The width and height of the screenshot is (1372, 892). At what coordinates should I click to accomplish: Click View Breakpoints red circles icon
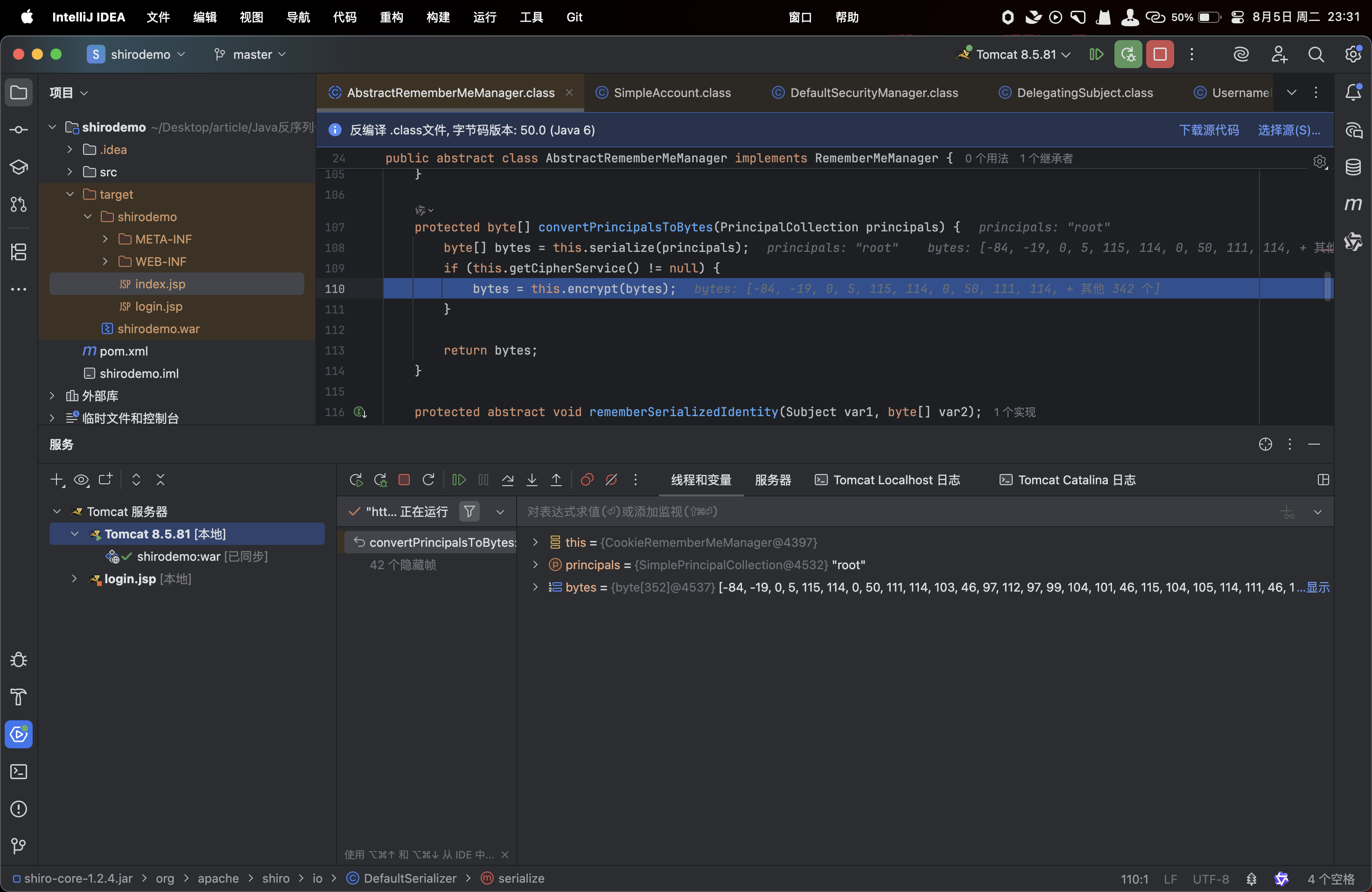(x=587, y=480)
